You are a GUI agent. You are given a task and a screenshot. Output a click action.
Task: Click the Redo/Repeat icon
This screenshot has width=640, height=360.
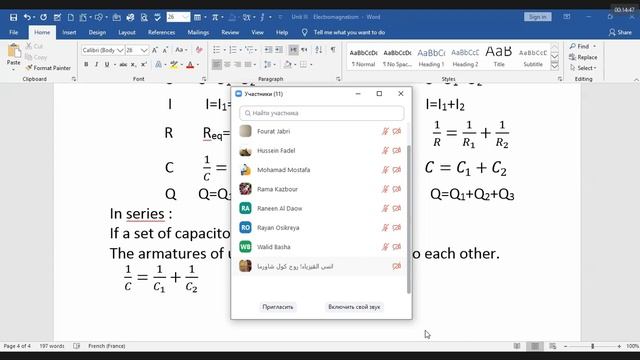tap(43, 17)
